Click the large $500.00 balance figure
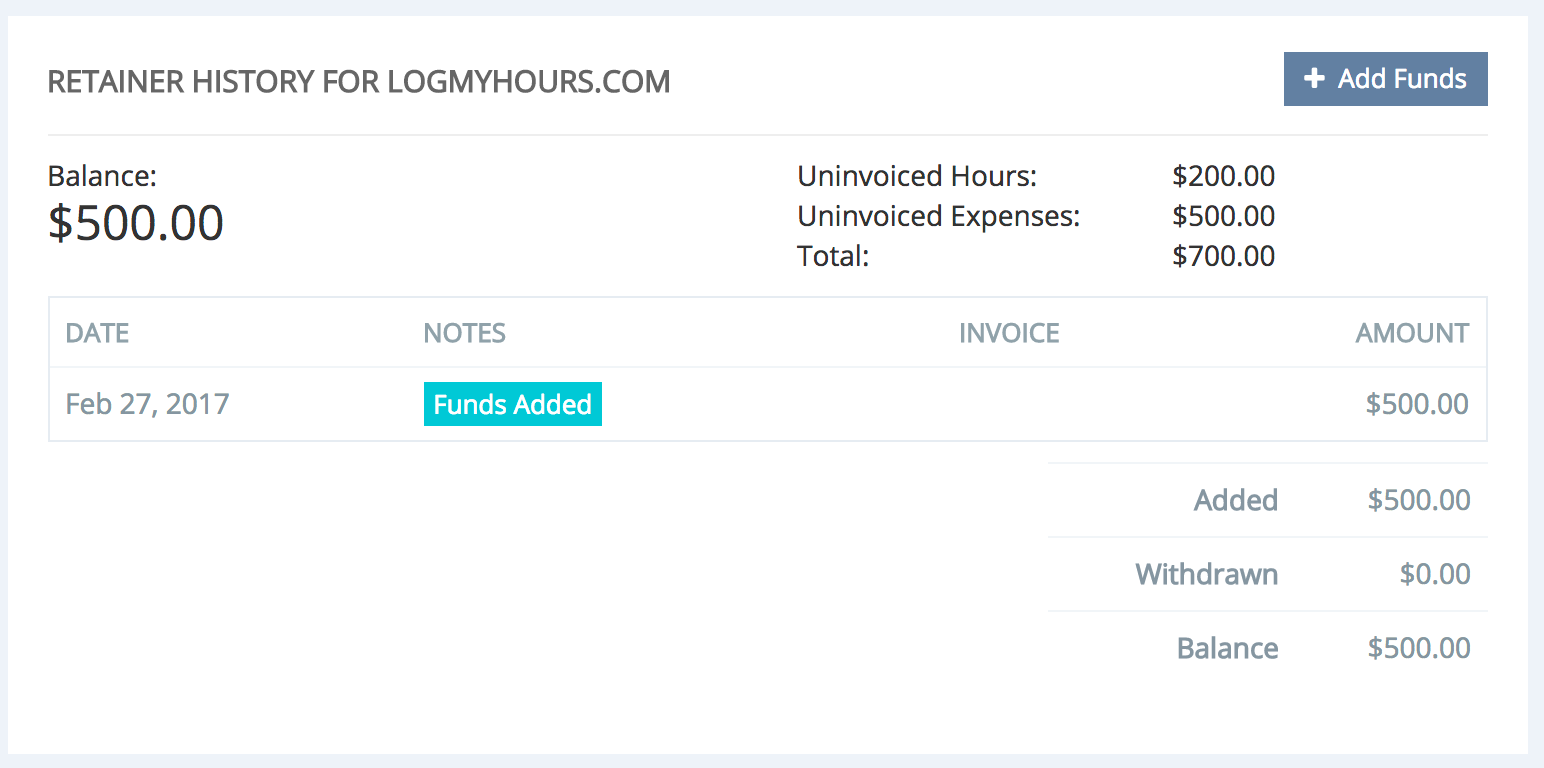The height and width of the screenshot is (768, 1544). (x=136, y=222)
